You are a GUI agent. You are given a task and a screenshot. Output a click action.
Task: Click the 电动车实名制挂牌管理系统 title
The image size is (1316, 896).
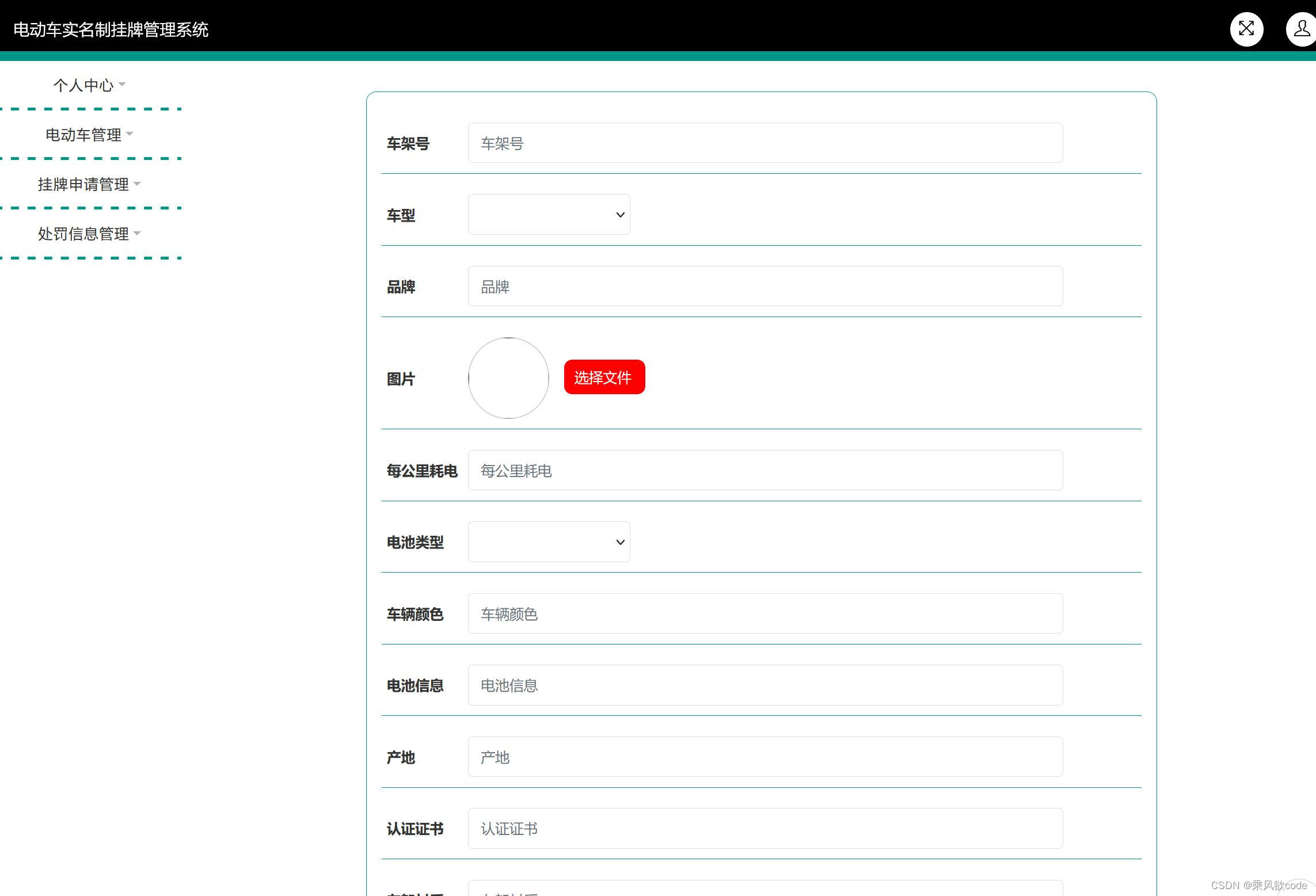point(111,29)
